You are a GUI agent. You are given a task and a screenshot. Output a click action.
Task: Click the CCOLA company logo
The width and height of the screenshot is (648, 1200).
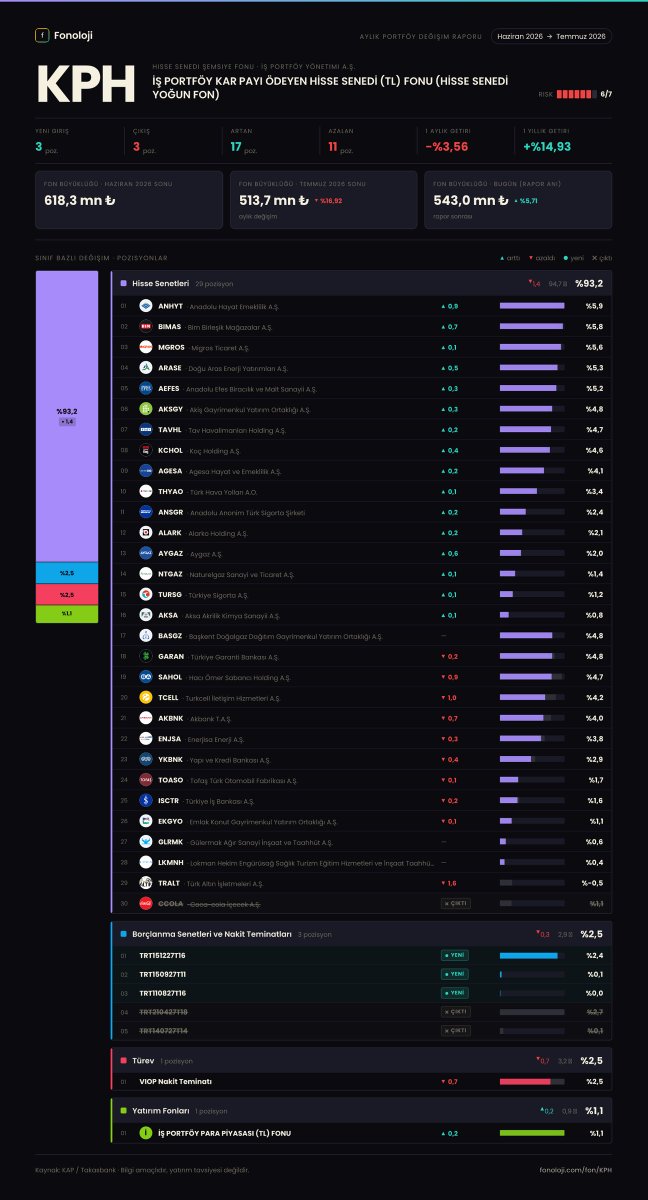[x=145, y=903]
